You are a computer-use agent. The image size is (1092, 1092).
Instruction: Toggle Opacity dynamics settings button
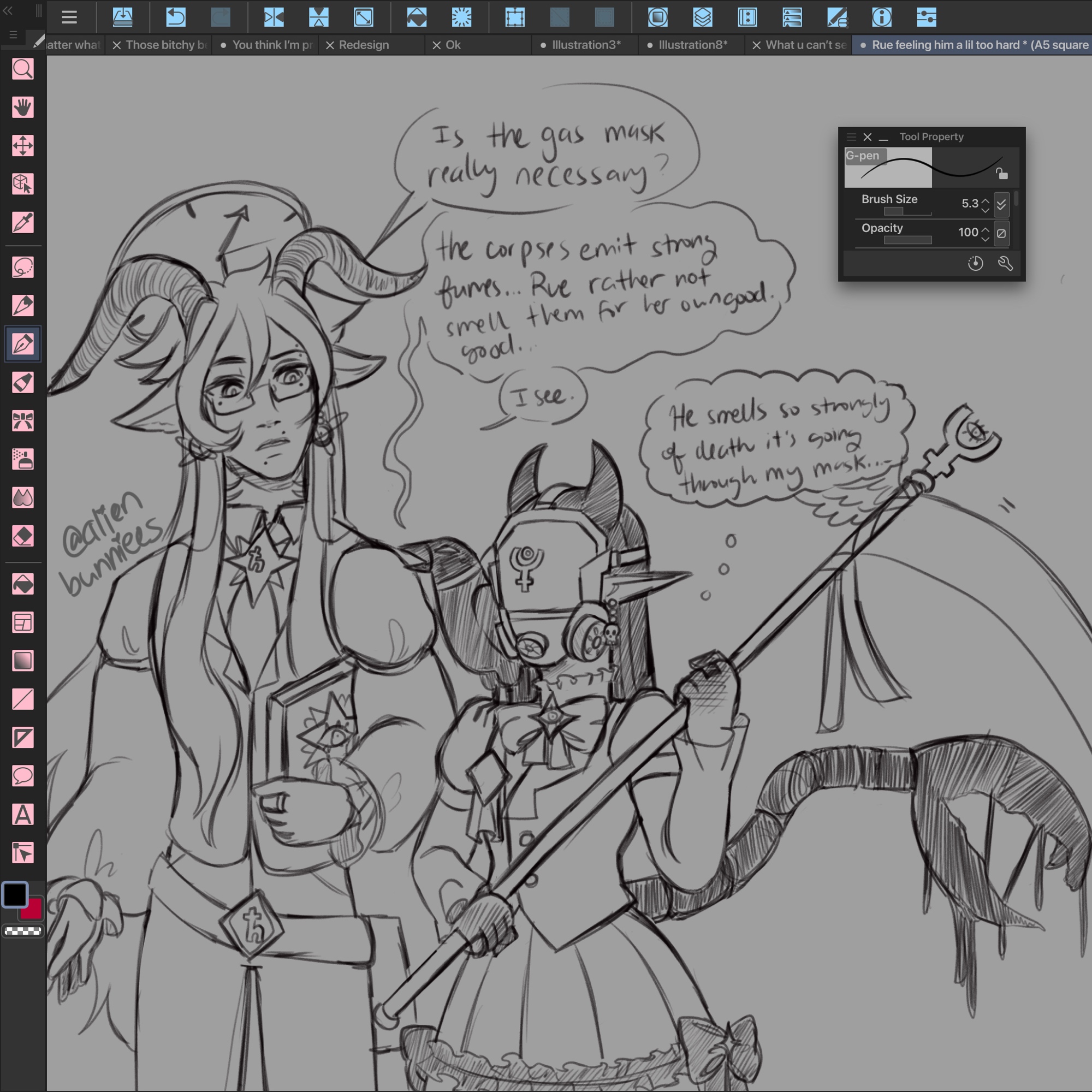coord(1001,233)
